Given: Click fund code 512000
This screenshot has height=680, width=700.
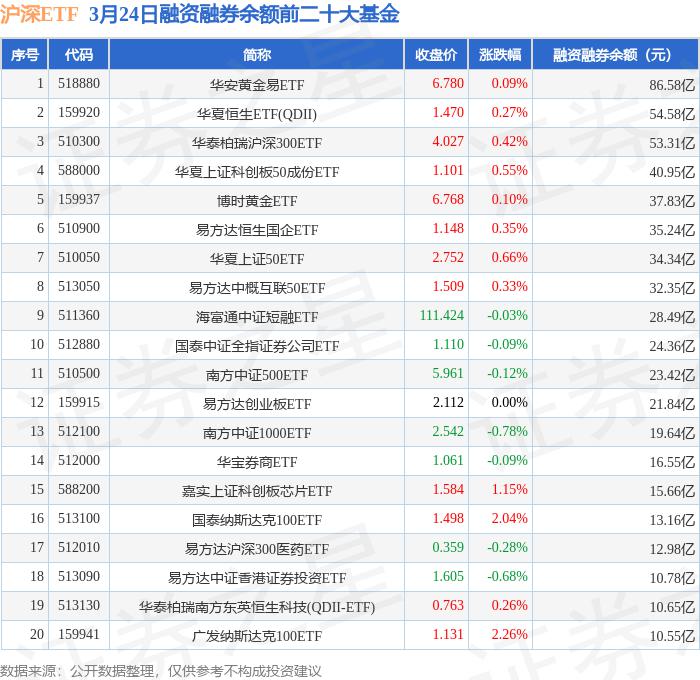Looking at the screenshot, I should click(x=79, y=461).
